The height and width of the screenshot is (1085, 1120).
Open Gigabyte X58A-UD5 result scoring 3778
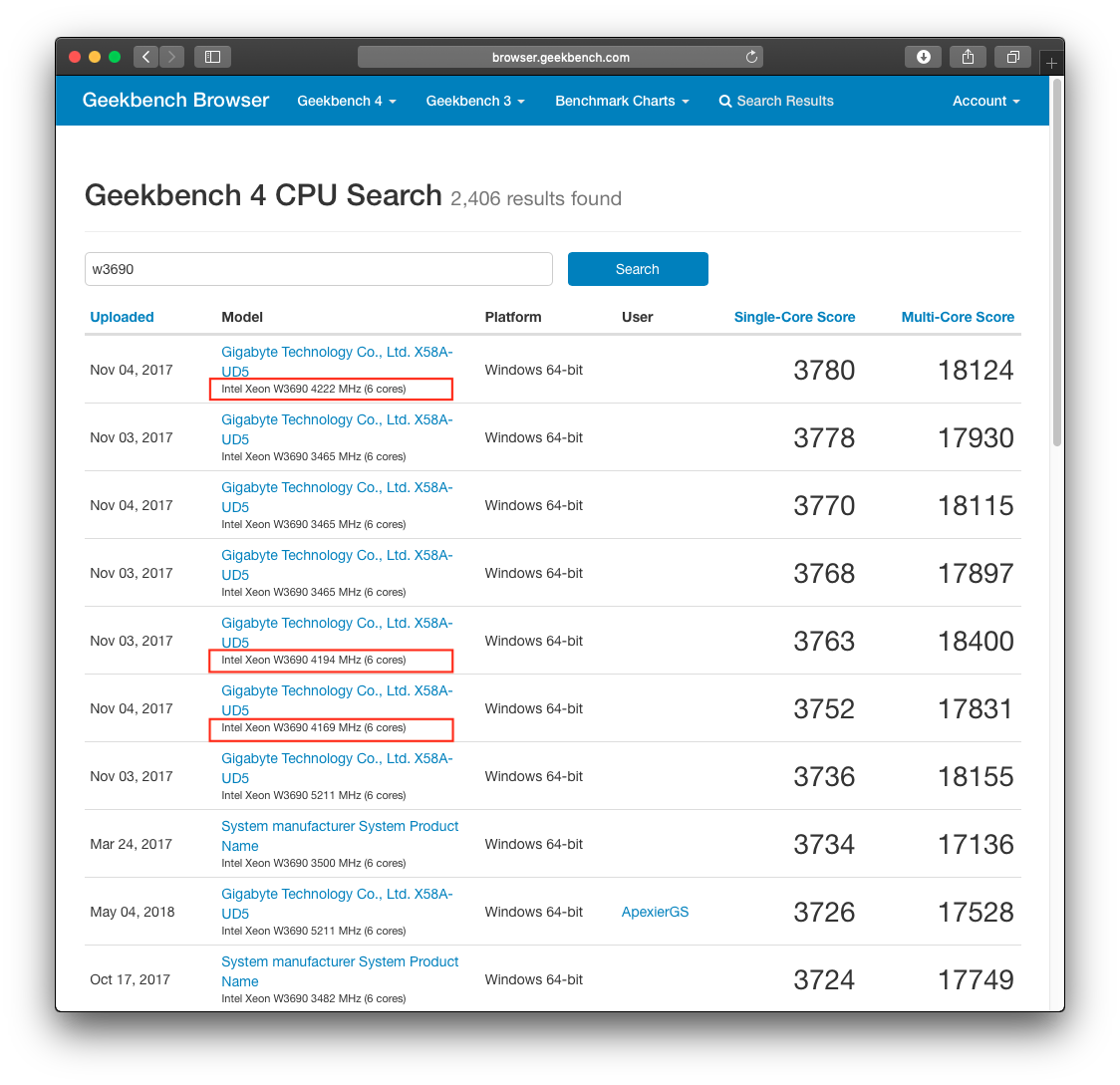point(337,429)
